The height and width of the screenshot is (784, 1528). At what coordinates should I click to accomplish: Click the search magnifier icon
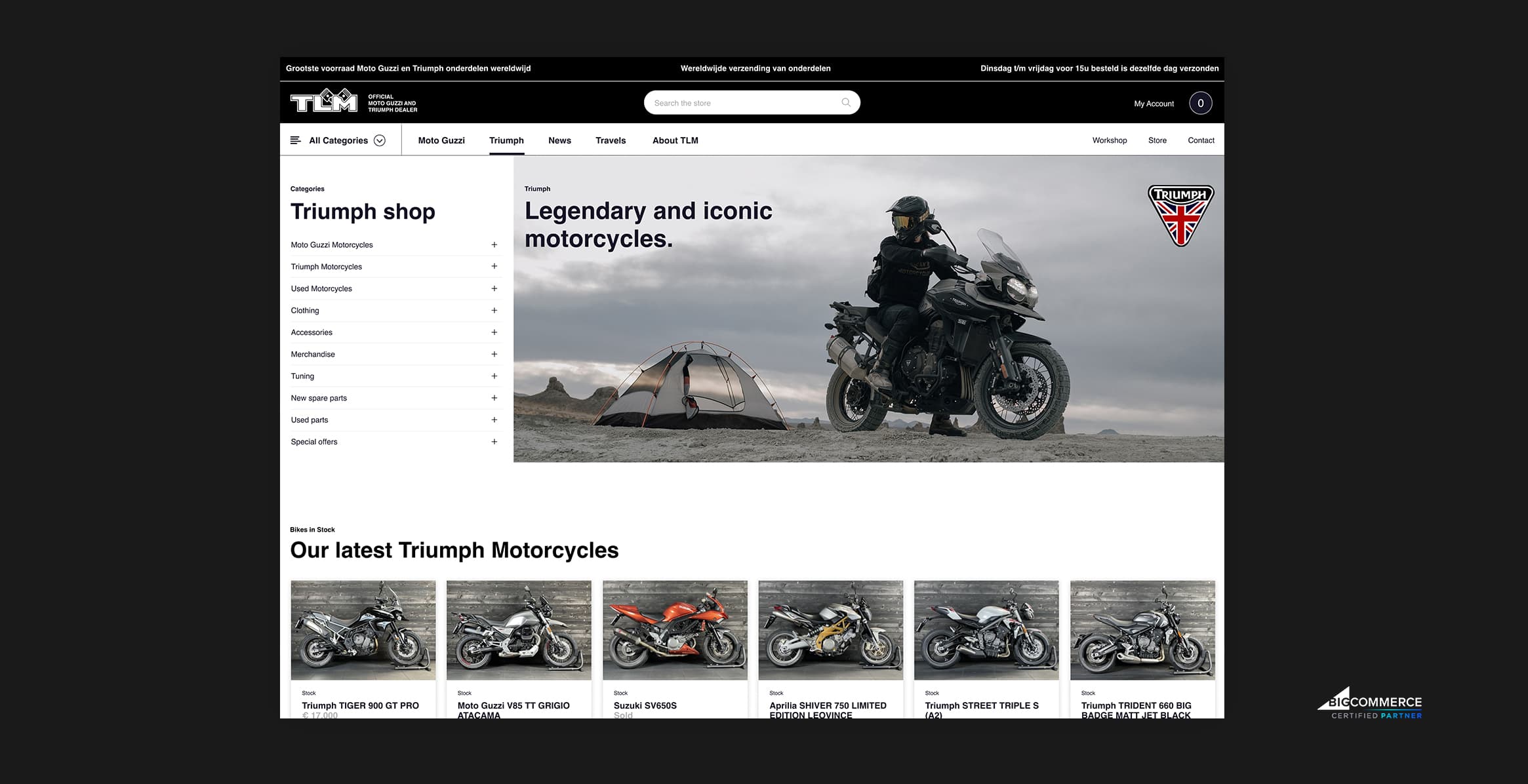click(846, 102)
